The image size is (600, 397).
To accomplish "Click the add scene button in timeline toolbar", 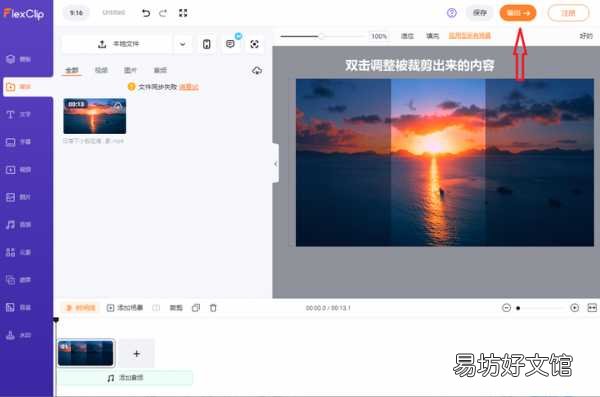I will pyautogui.click(x=125, y=308).
